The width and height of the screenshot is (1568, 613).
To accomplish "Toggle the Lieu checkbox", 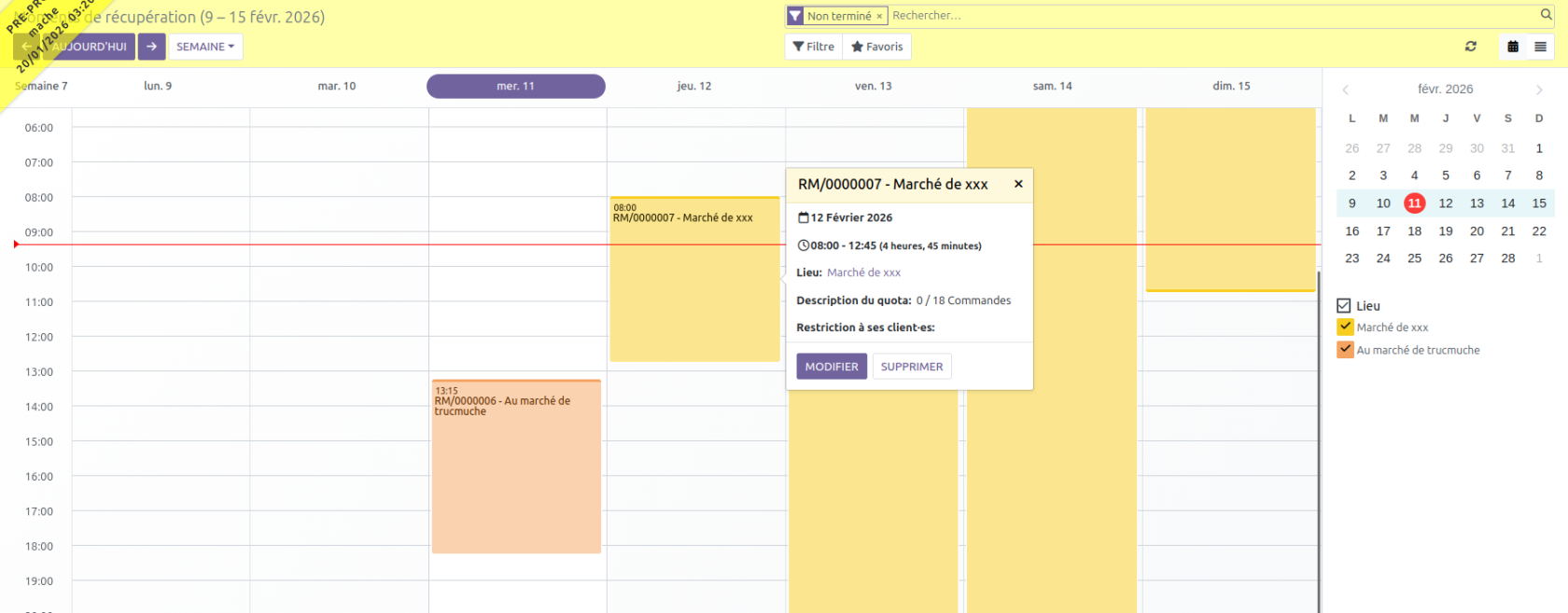I will [1344, 306].
